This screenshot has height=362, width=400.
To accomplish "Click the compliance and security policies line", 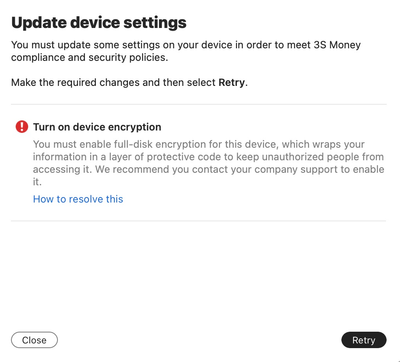I will pyautogui.click(x=90, y=57).
